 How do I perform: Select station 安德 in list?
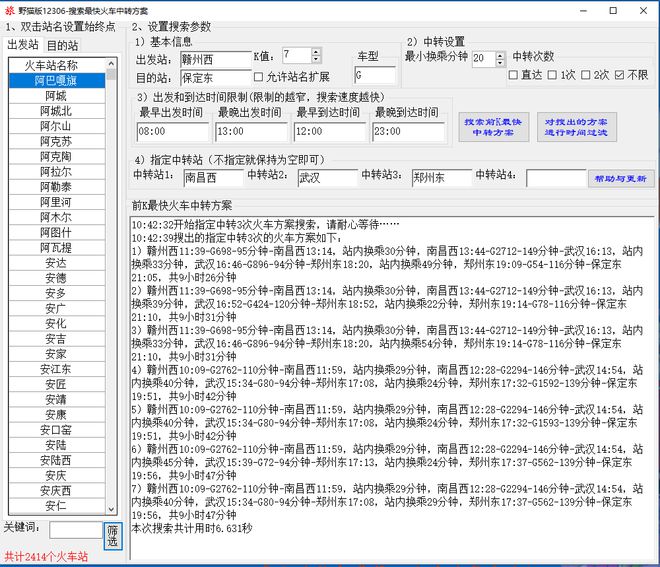click(x=57, y=278)
